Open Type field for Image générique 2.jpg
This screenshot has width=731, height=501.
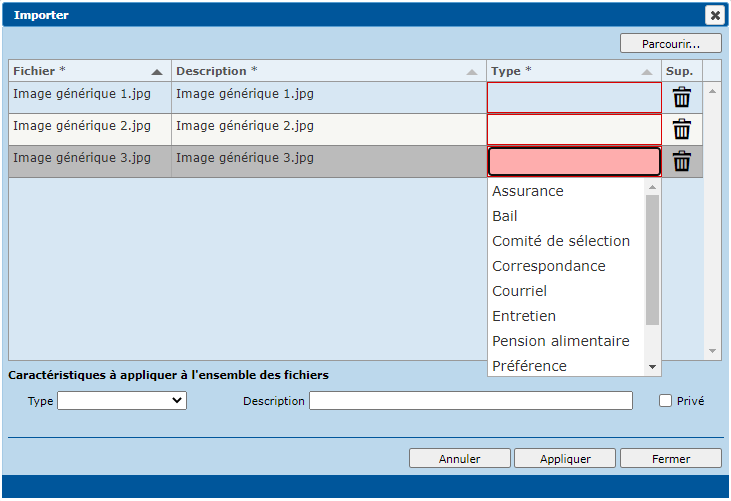(x=574, y=130)
